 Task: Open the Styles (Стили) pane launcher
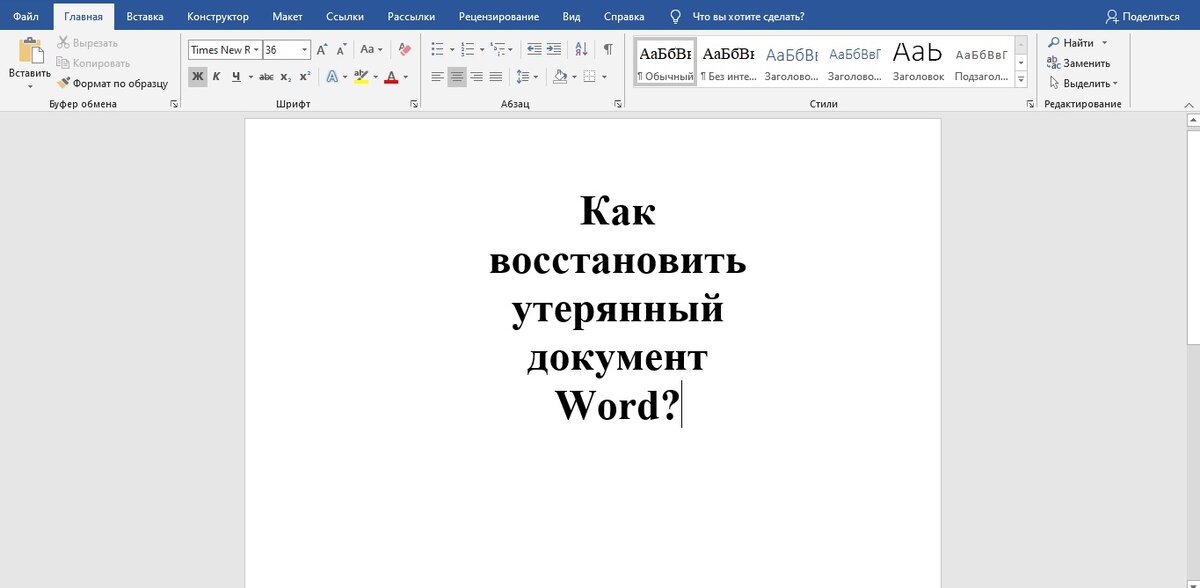pyautogui.click(x=1030, y=104)
